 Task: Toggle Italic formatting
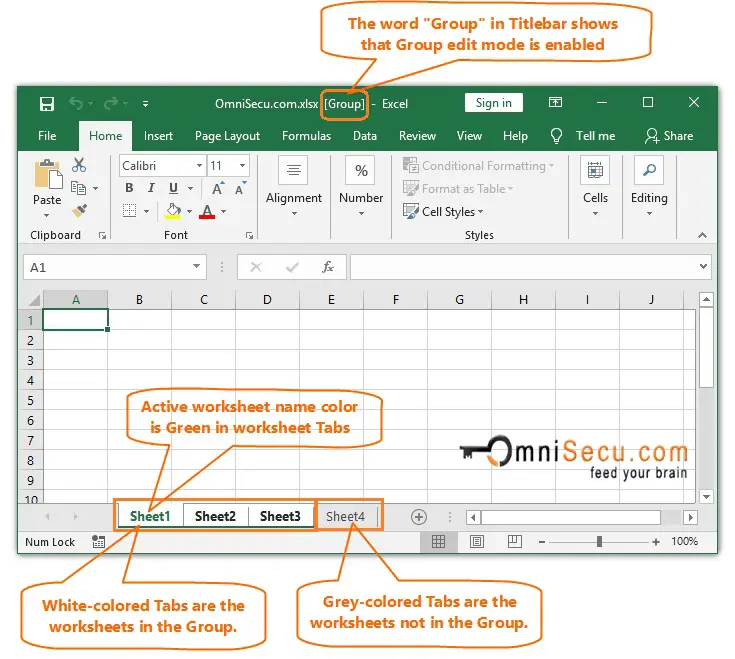(151, 188)
